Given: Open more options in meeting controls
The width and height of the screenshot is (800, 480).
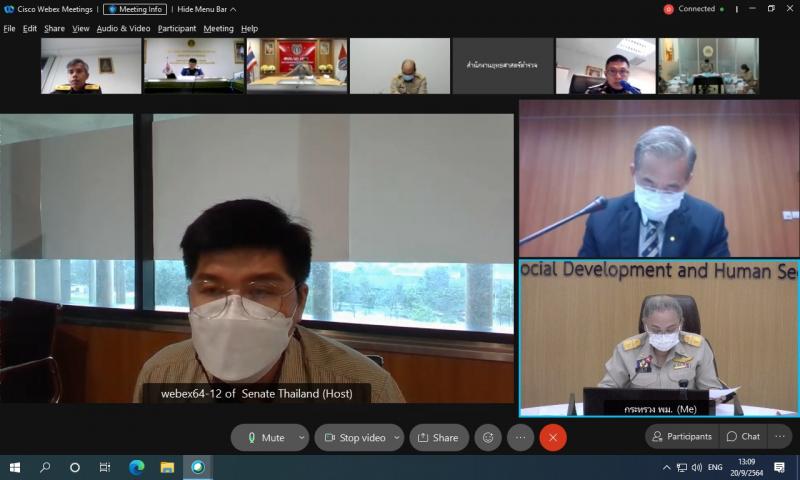Looking at the screenshot, I should click(x=520, y=438).
